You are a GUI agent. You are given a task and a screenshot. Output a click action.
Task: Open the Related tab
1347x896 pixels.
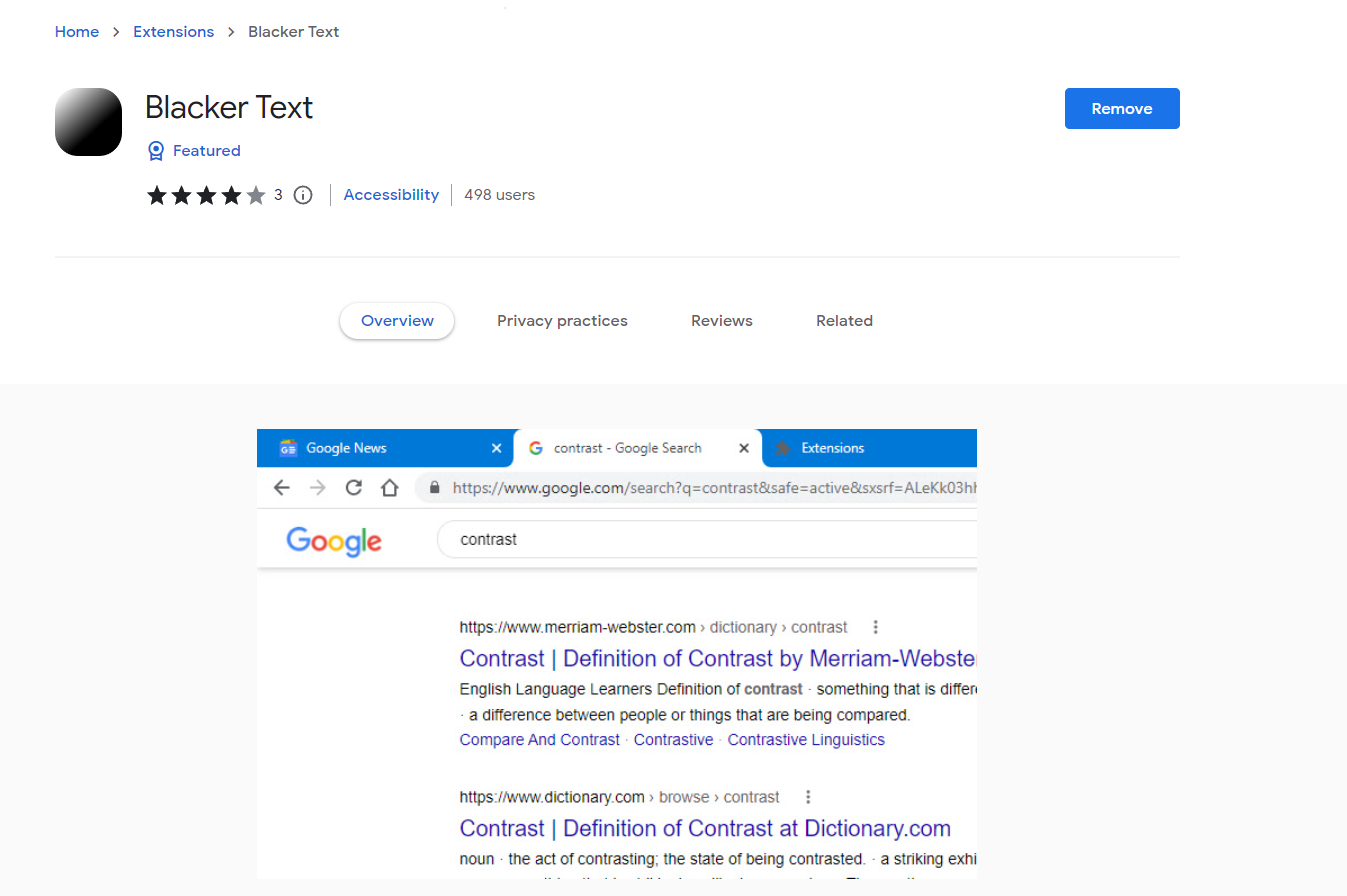tap(844, 321)
